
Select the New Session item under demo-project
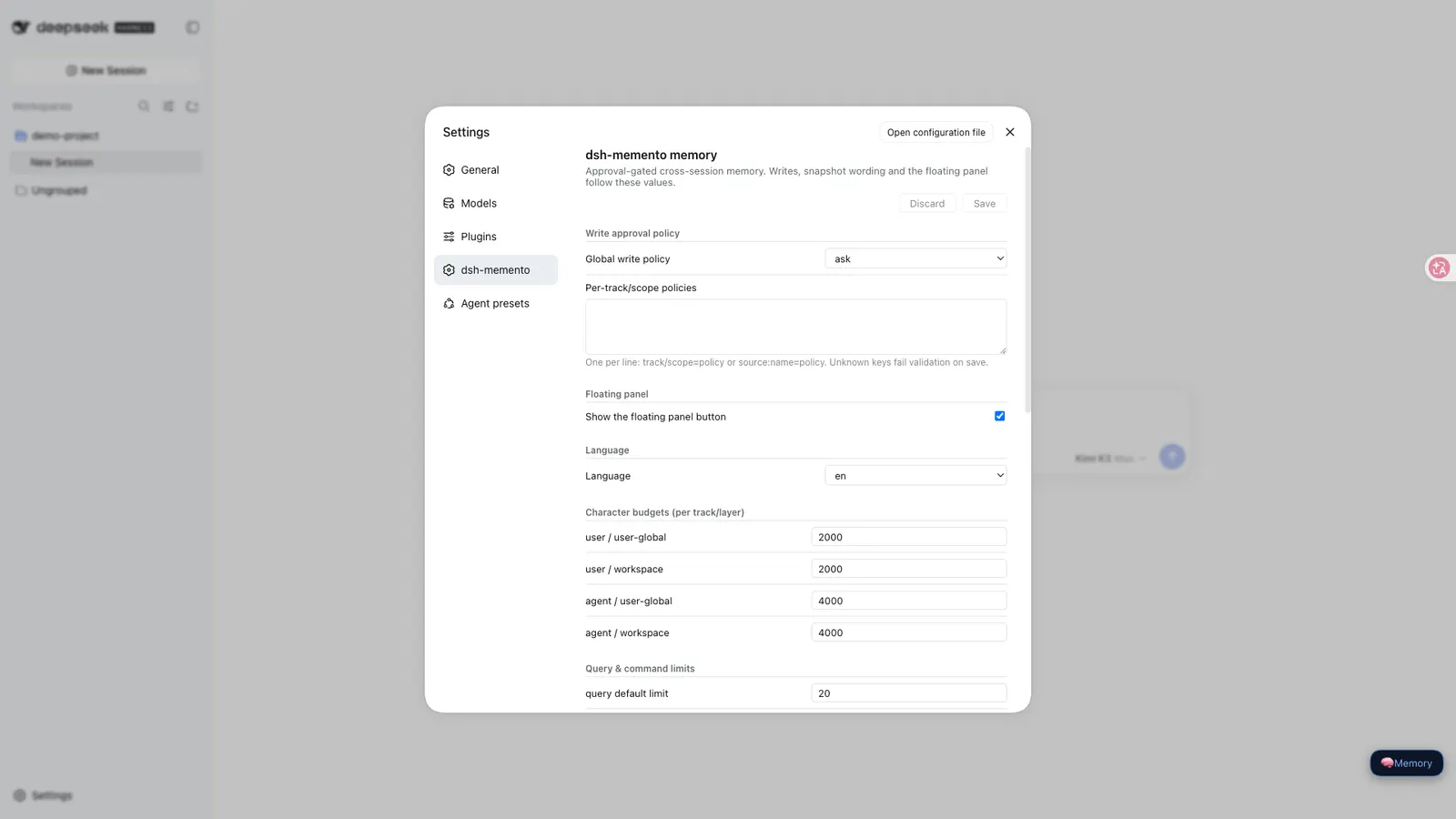[106, 162]
